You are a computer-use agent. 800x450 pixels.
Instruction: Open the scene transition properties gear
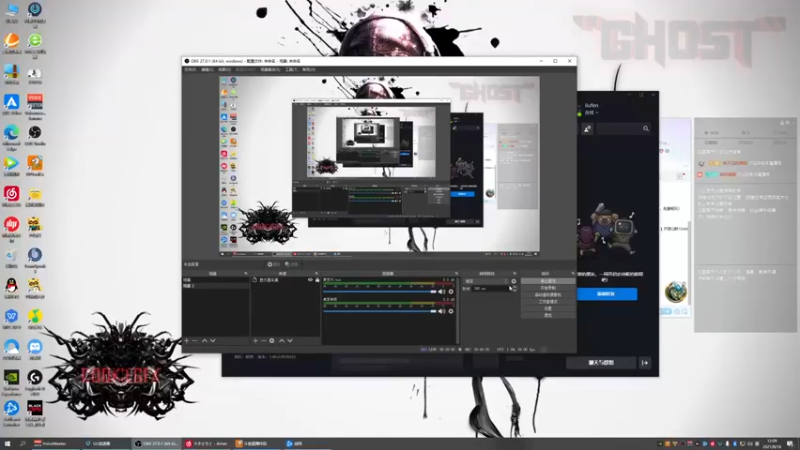514,281
